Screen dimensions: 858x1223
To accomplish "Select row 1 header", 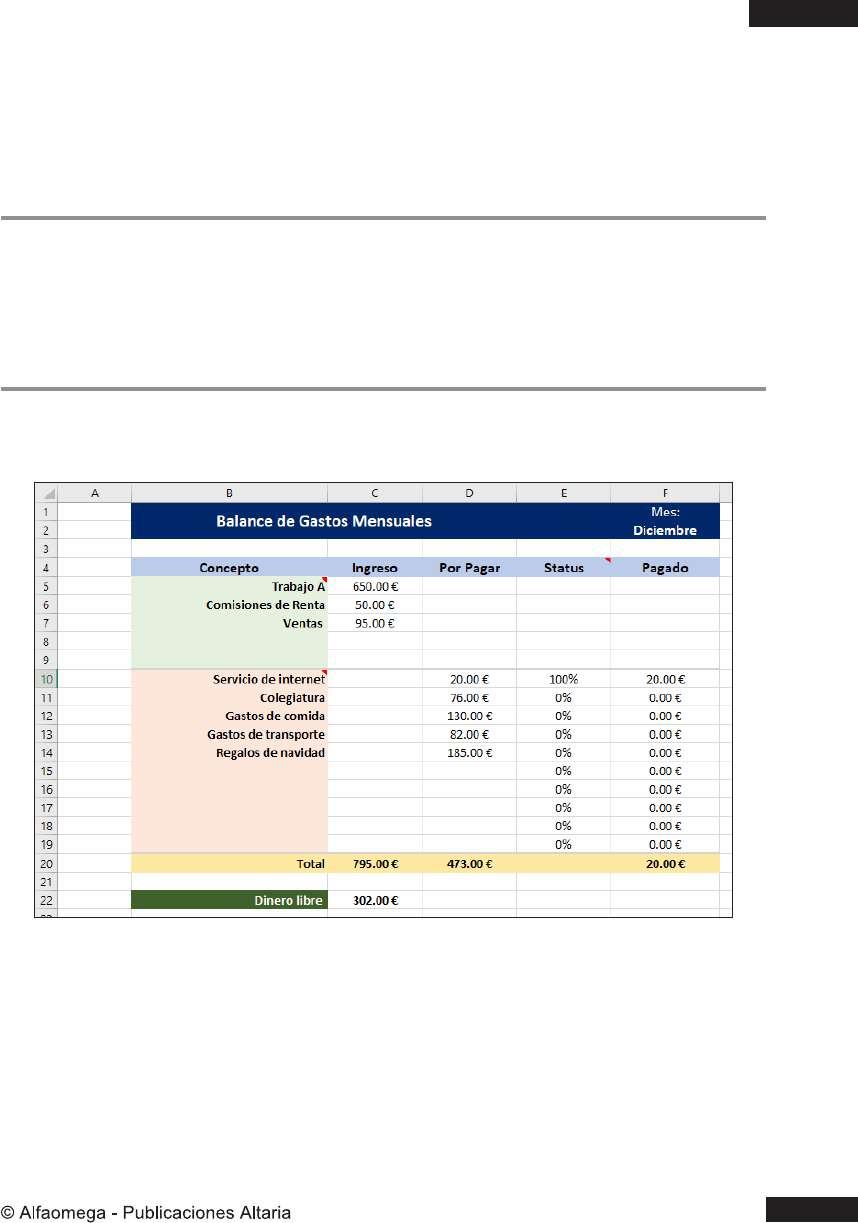I will (47, 512).
